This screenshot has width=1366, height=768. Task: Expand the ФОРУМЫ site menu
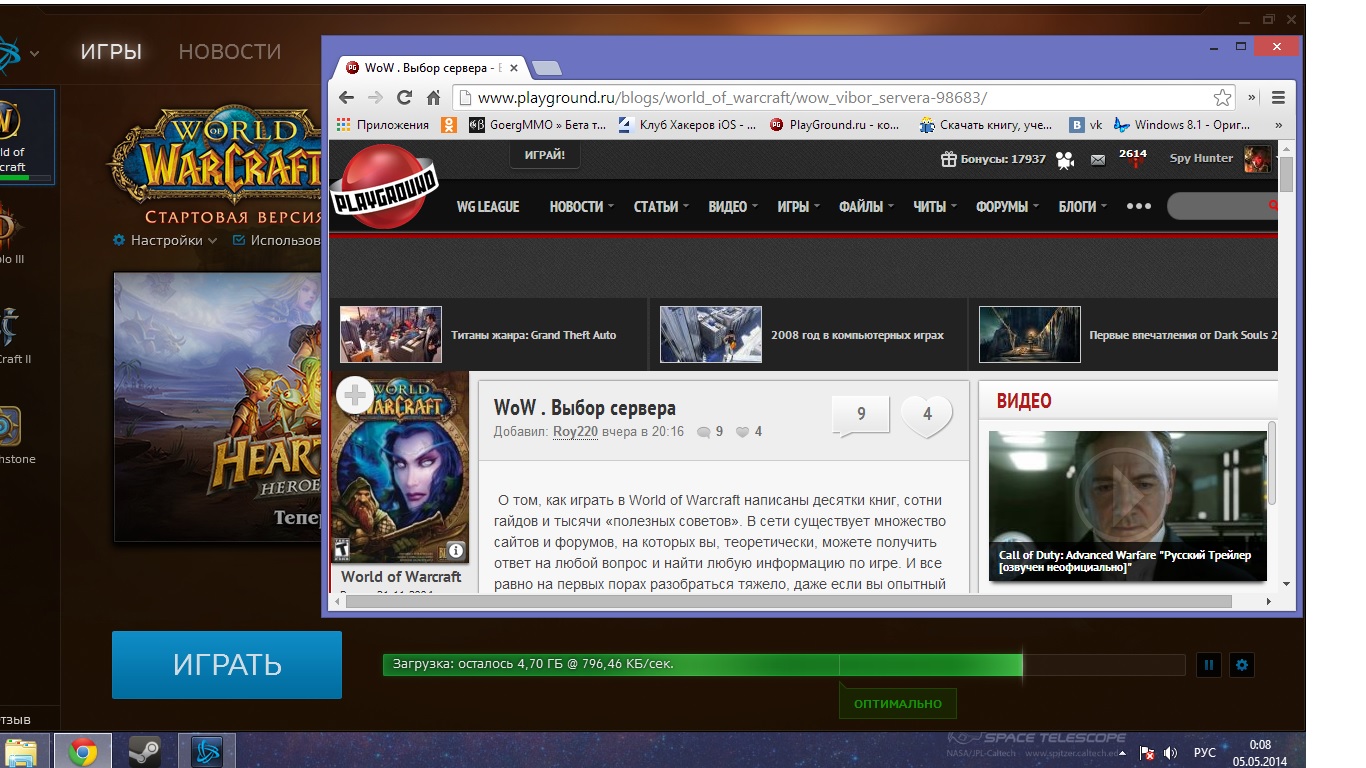tap(1007, 206)
